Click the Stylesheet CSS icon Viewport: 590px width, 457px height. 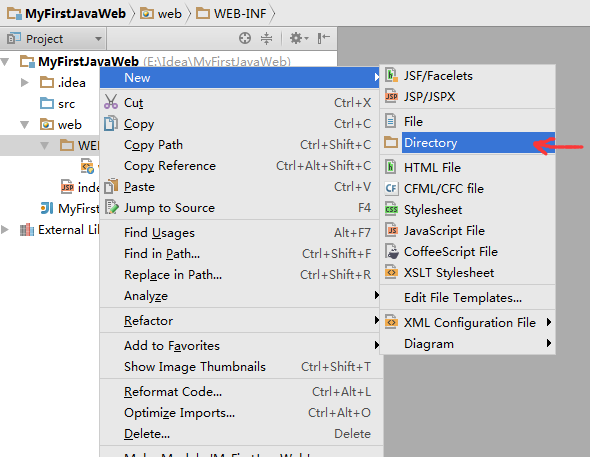point(391,209)
